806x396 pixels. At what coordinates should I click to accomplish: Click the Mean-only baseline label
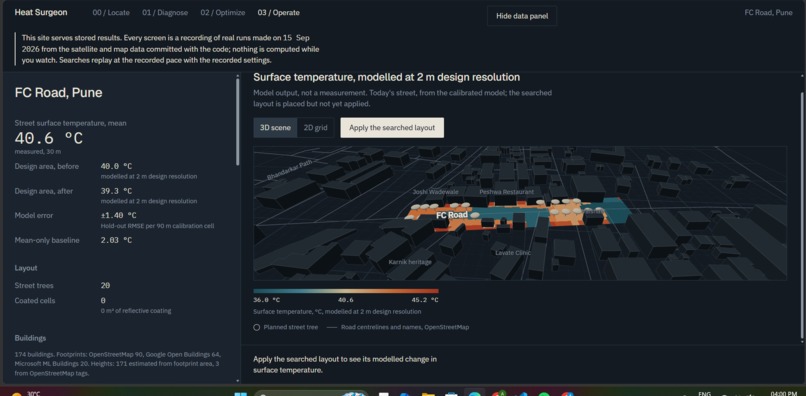47,240
